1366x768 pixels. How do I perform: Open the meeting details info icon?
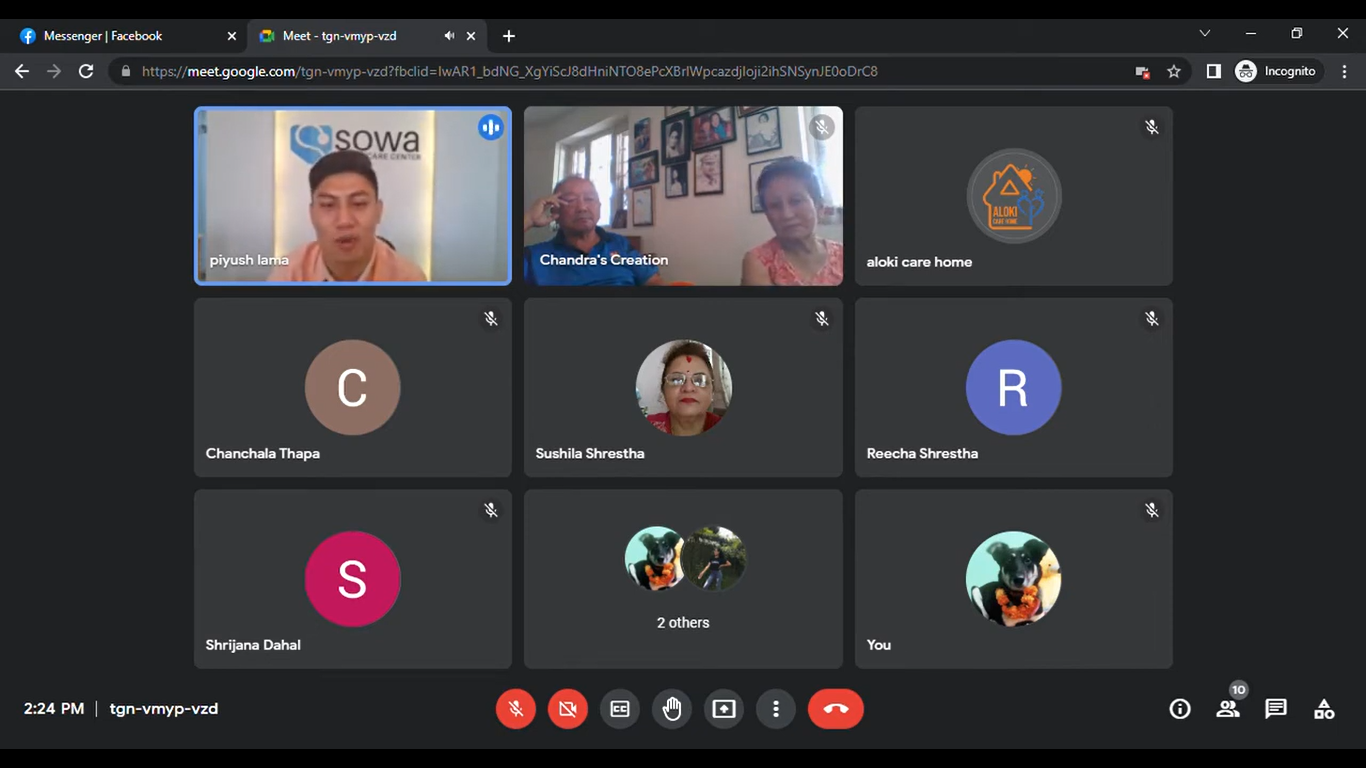(x=1180, y=709)
